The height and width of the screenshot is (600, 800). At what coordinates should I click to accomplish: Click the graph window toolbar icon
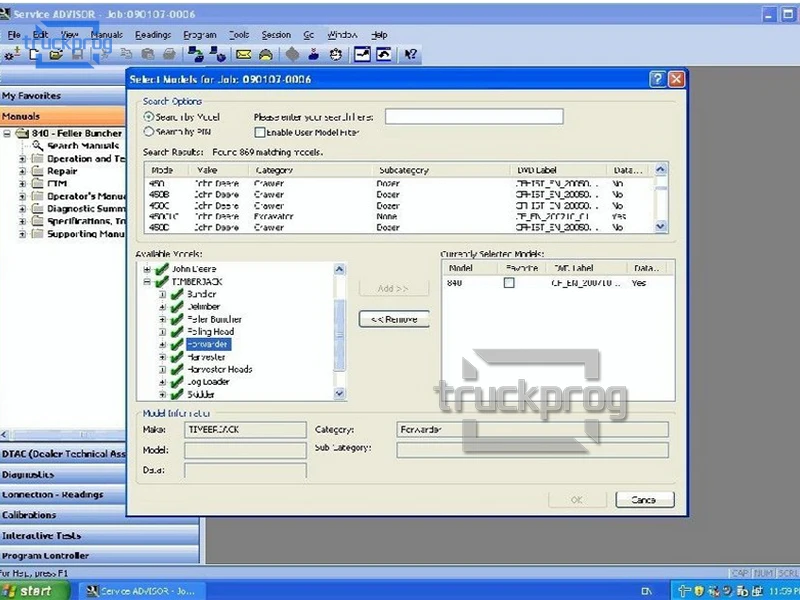click(x=362, y=54)
